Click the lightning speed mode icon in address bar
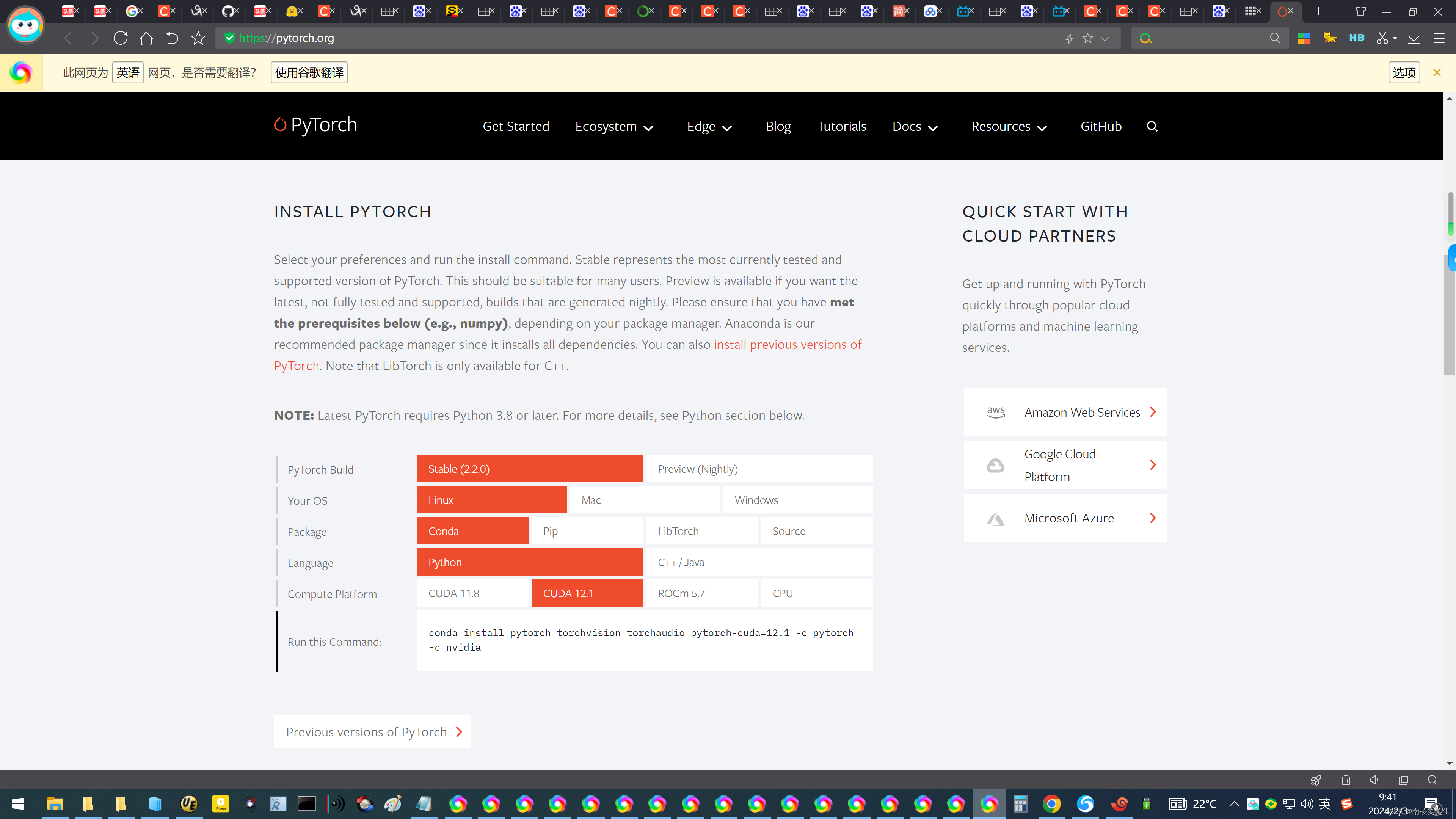 click(1069, 38)
